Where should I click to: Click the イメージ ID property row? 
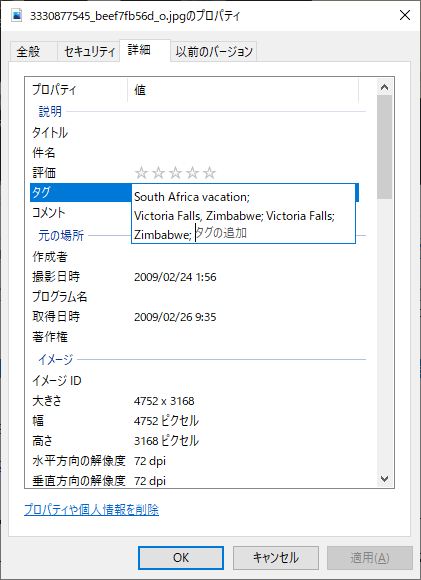click(194, 380)
